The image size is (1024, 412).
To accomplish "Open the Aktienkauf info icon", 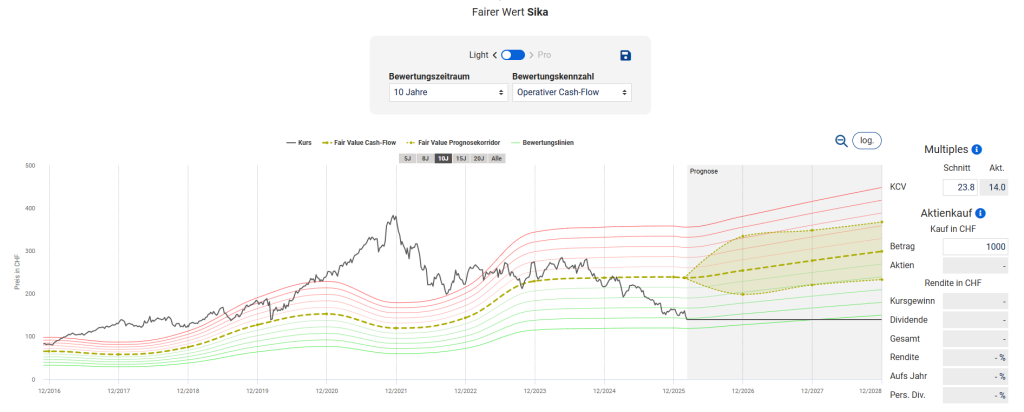I will (980, 213).
